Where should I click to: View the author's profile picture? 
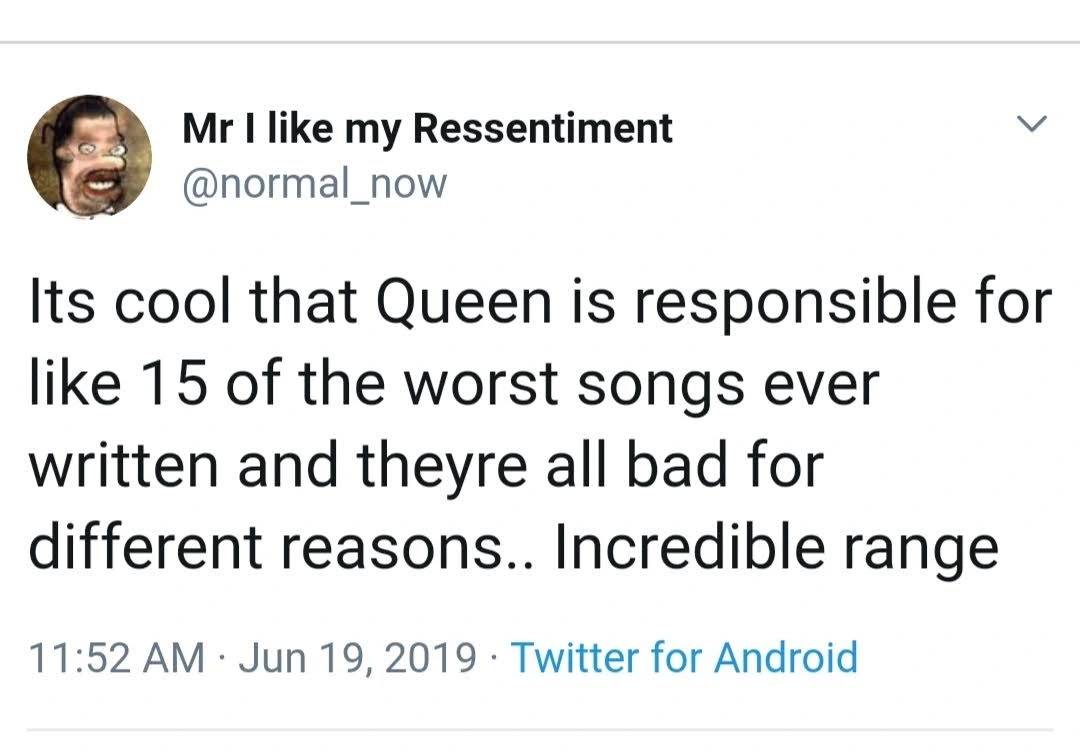click(90, 157)
